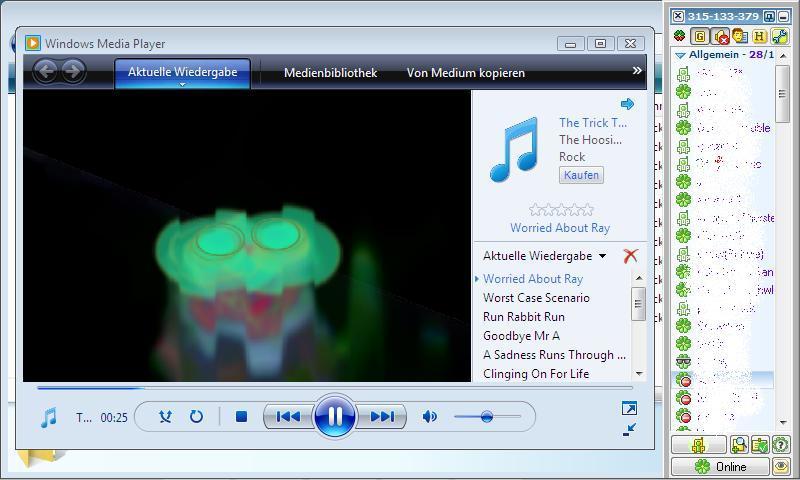This screenshot has height=480, width=800.
Task: Click the Worried About Ray title under stars
Action: 560,228
